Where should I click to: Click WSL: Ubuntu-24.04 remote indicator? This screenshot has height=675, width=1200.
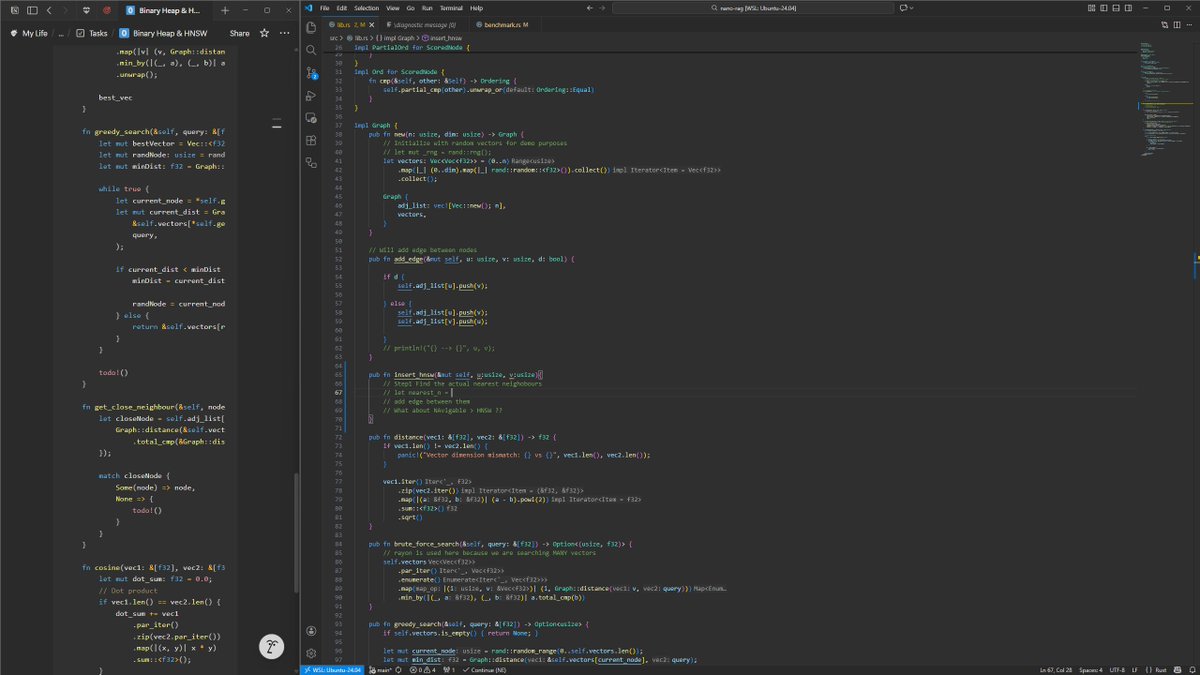[331, 669]
